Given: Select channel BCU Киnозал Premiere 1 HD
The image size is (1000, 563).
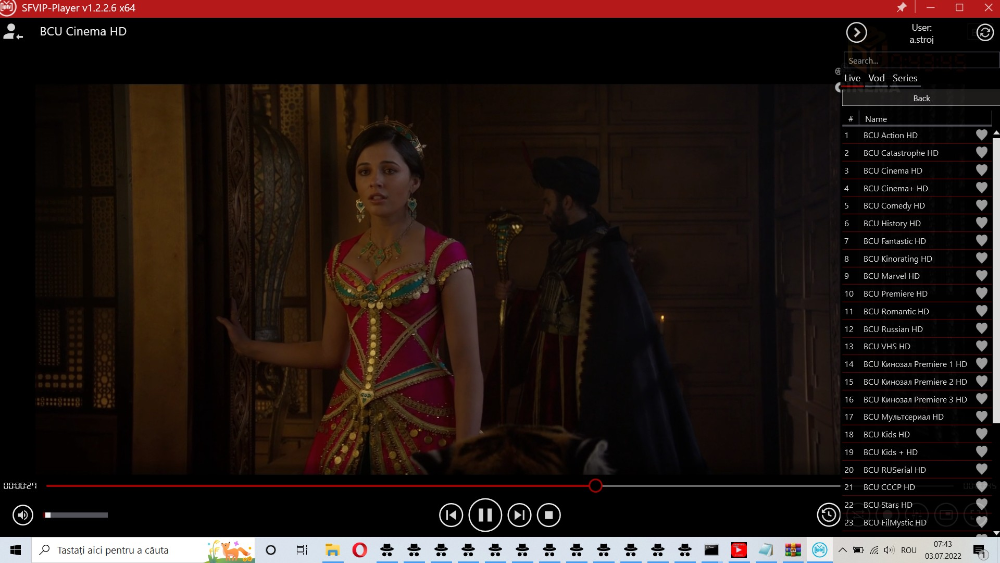Looking at the screenshot, I should tap(916, 364).
